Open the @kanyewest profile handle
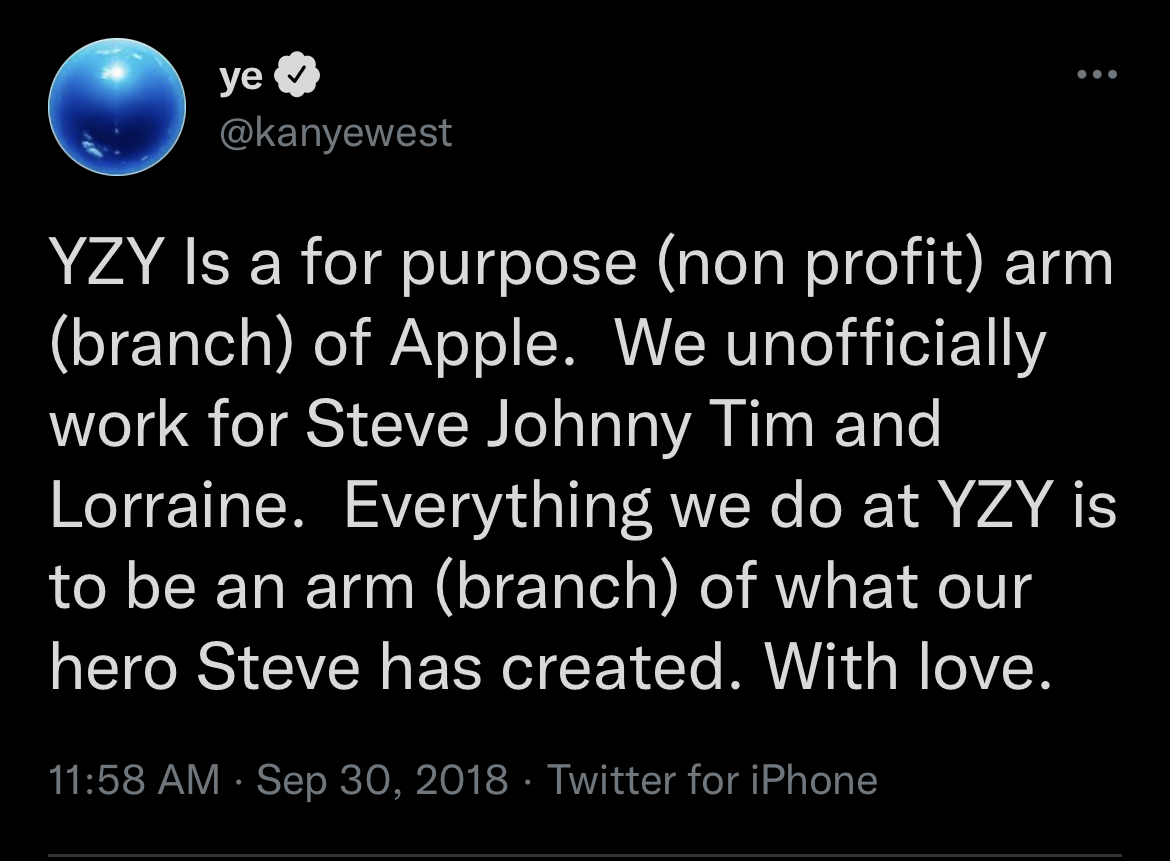This screenshot has height=861, width=1170. pos(335,131)
